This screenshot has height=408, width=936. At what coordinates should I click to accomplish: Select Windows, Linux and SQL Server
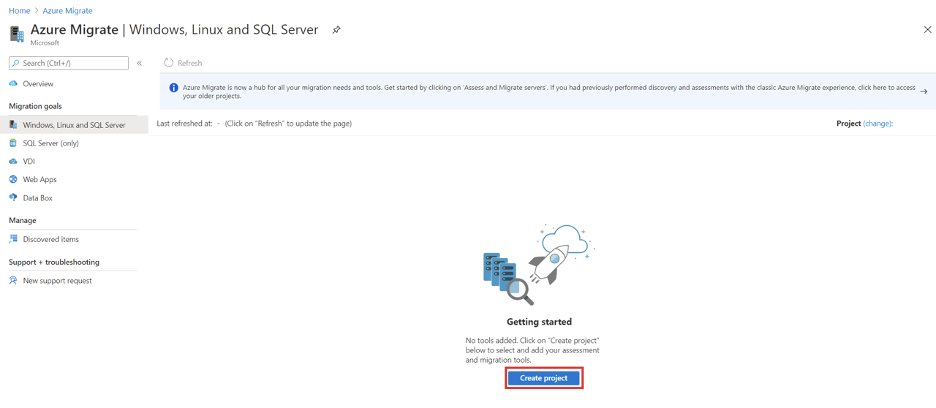point(73,125)
